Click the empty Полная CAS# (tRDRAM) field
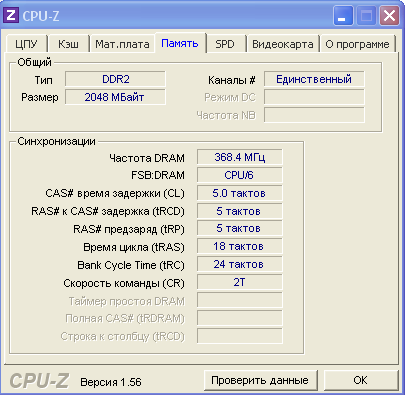Viewport: 405px width, 395px height. click(x=239, y=318)
